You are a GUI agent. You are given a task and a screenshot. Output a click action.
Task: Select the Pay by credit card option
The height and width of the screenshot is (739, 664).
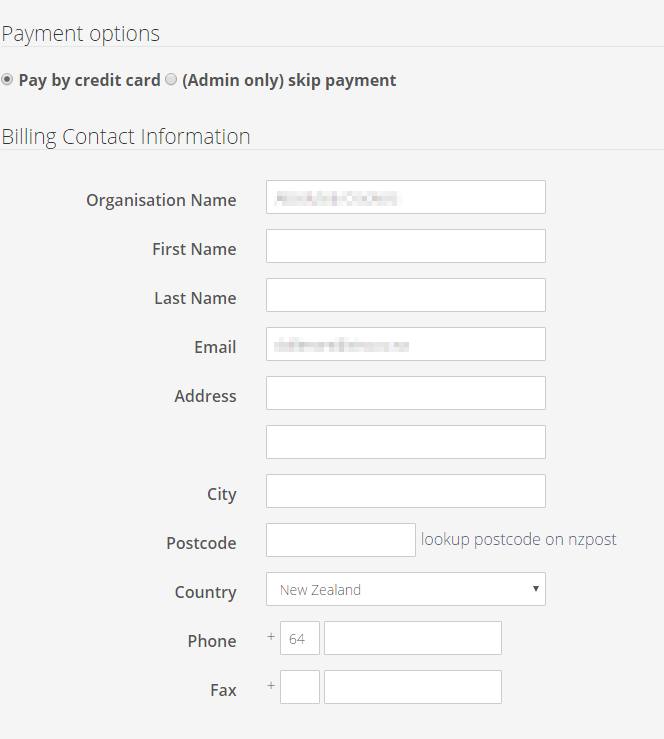click(x=7, y=80)
